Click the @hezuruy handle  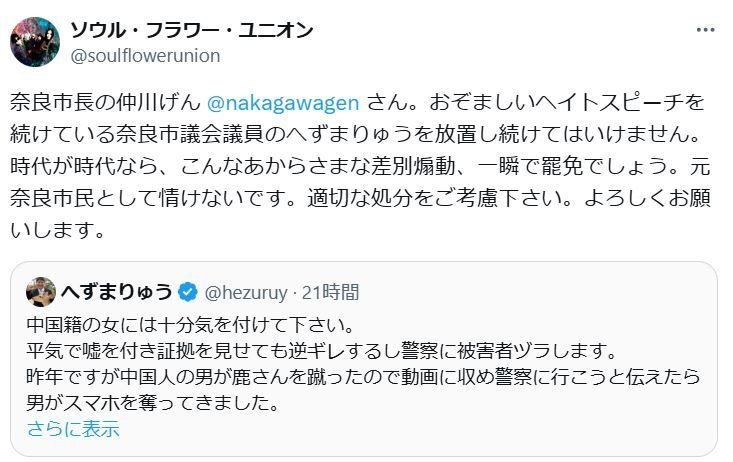pos(245,292)
